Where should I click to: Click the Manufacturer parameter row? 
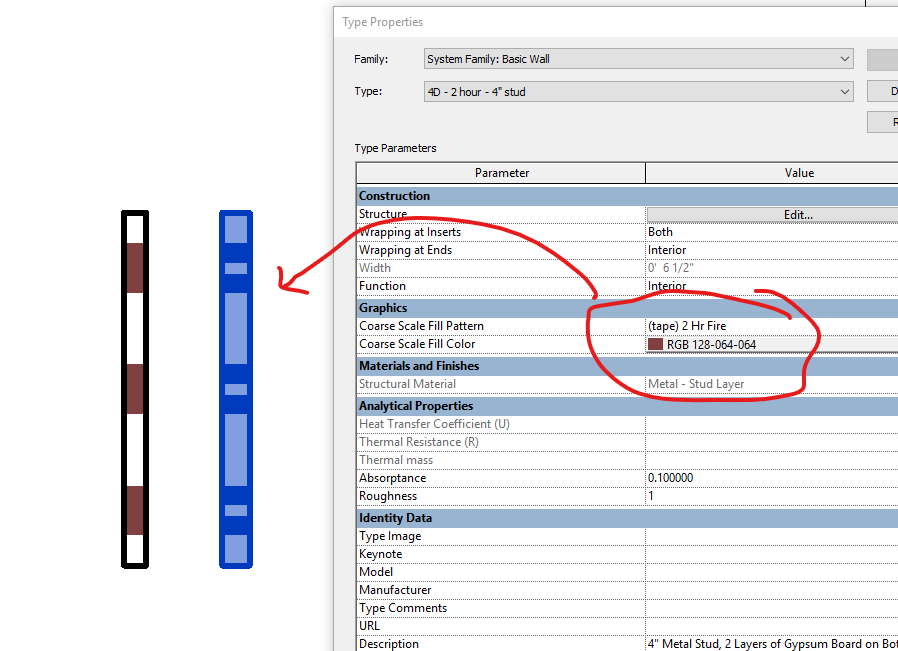click(627, 590)
